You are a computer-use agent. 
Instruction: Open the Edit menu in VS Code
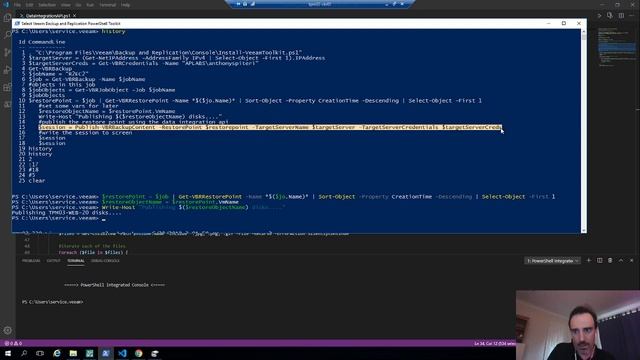pos(30,5)
